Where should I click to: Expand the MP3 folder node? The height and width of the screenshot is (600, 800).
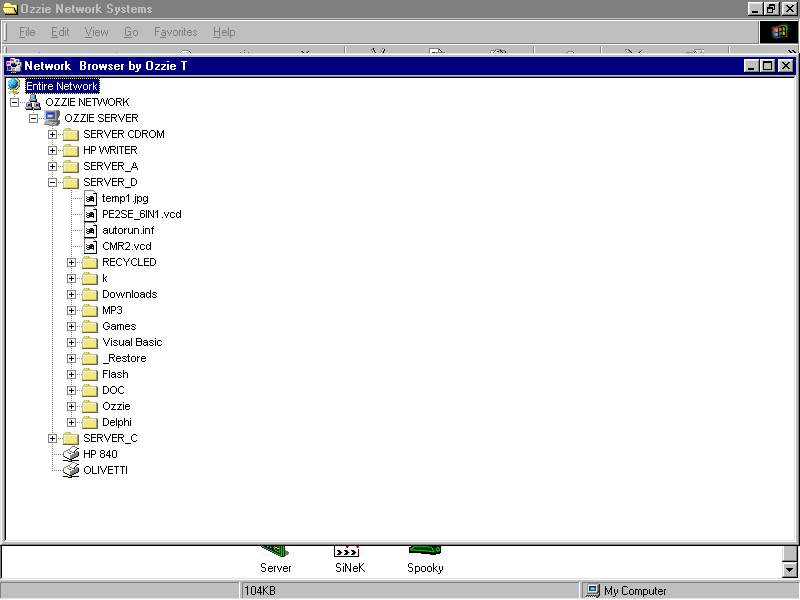(72, 310)
